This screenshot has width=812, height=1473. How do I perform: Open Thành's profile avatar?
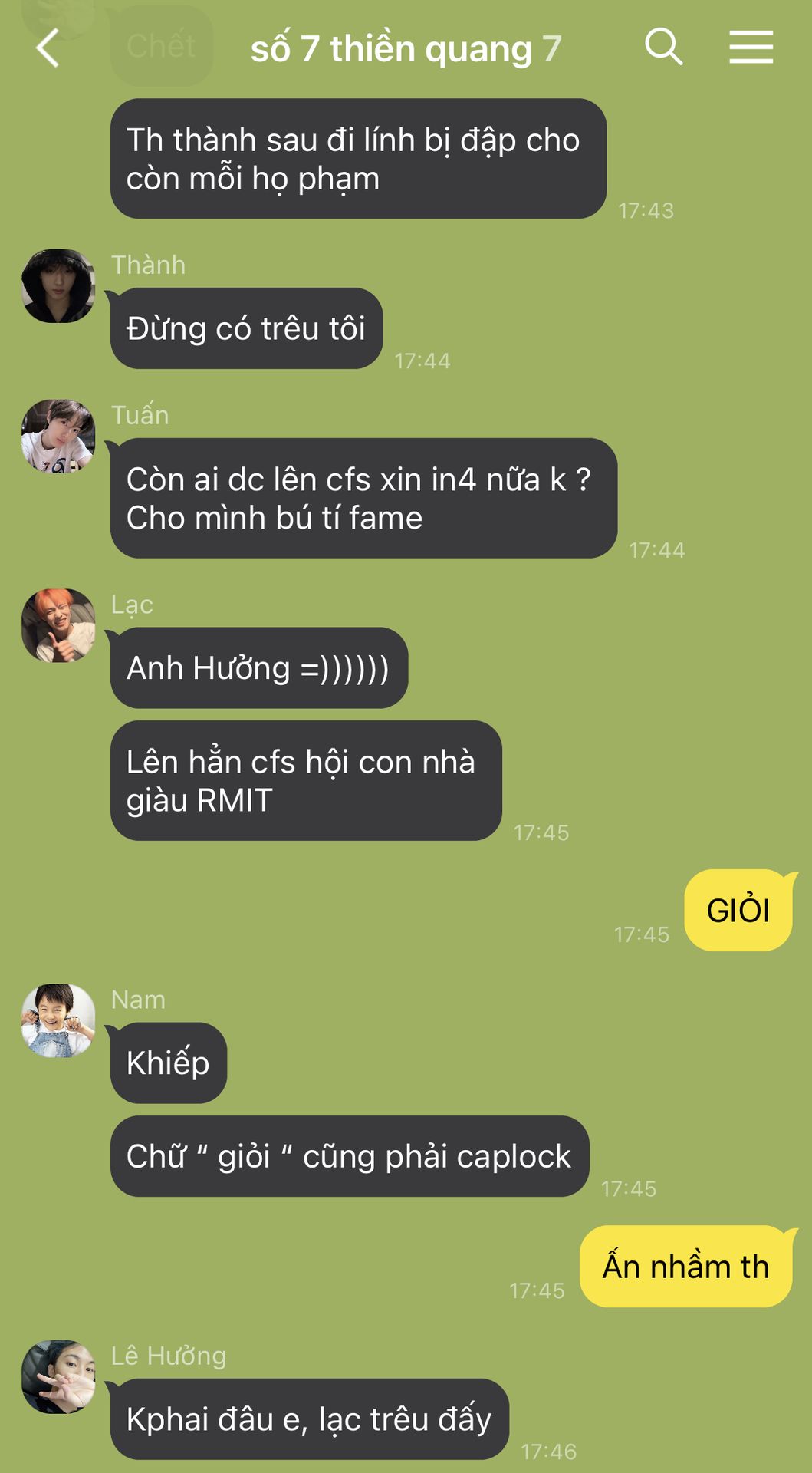[x=58, y=285]
